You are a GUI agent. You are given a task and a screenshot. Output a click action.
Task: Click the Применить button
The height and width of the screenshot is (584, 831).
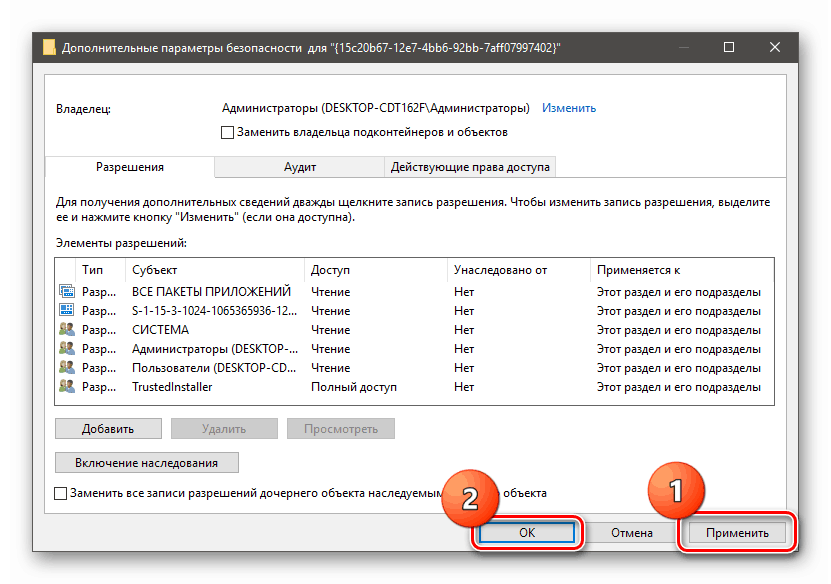click(737, 533)
